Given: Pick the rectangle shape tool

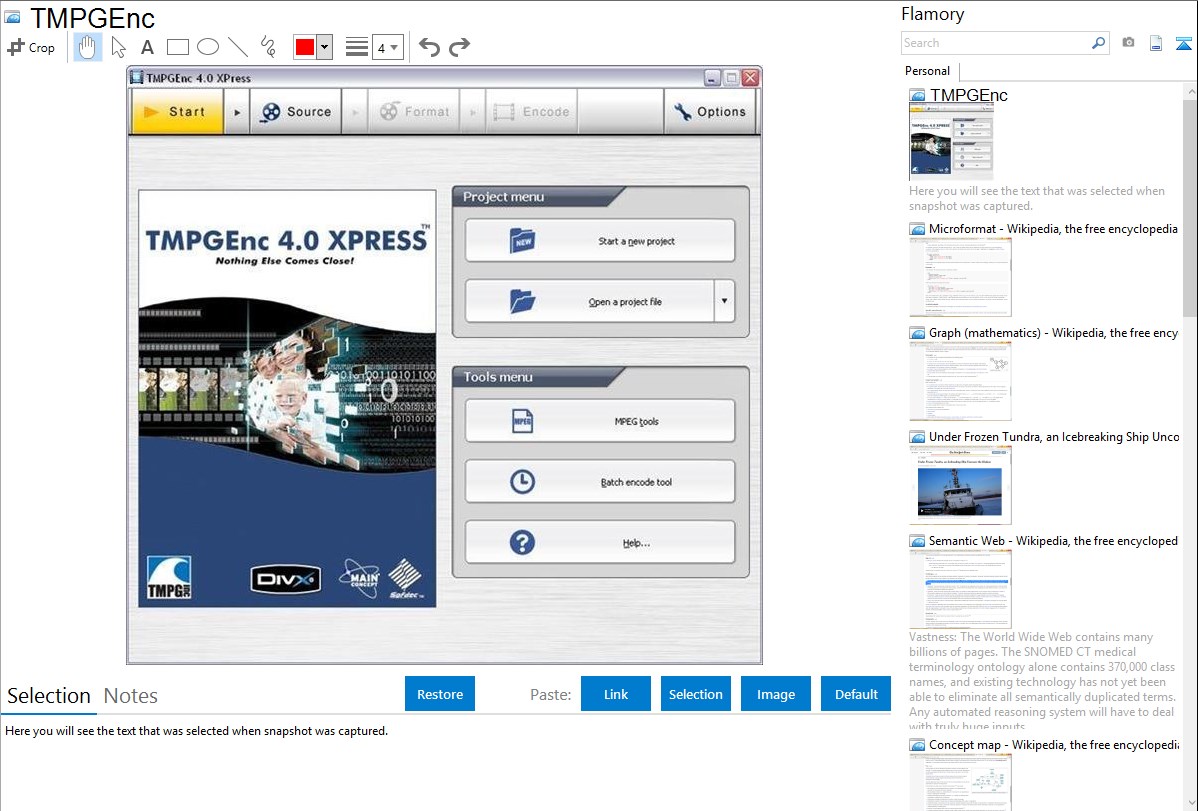Looking at the screenshot, I should point(177,47).
